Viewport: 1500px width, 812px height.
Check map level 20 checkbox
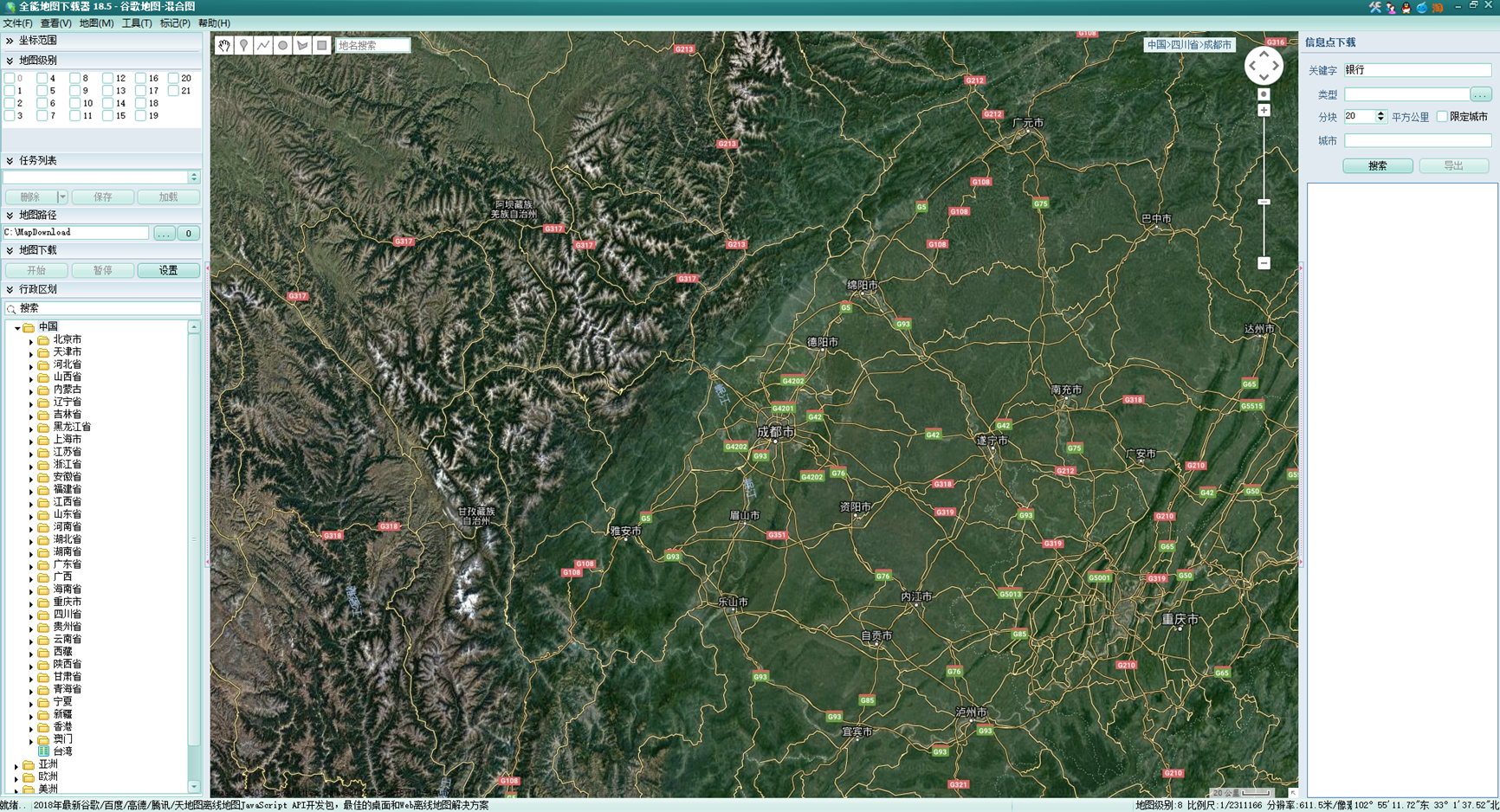pos(173,78)
